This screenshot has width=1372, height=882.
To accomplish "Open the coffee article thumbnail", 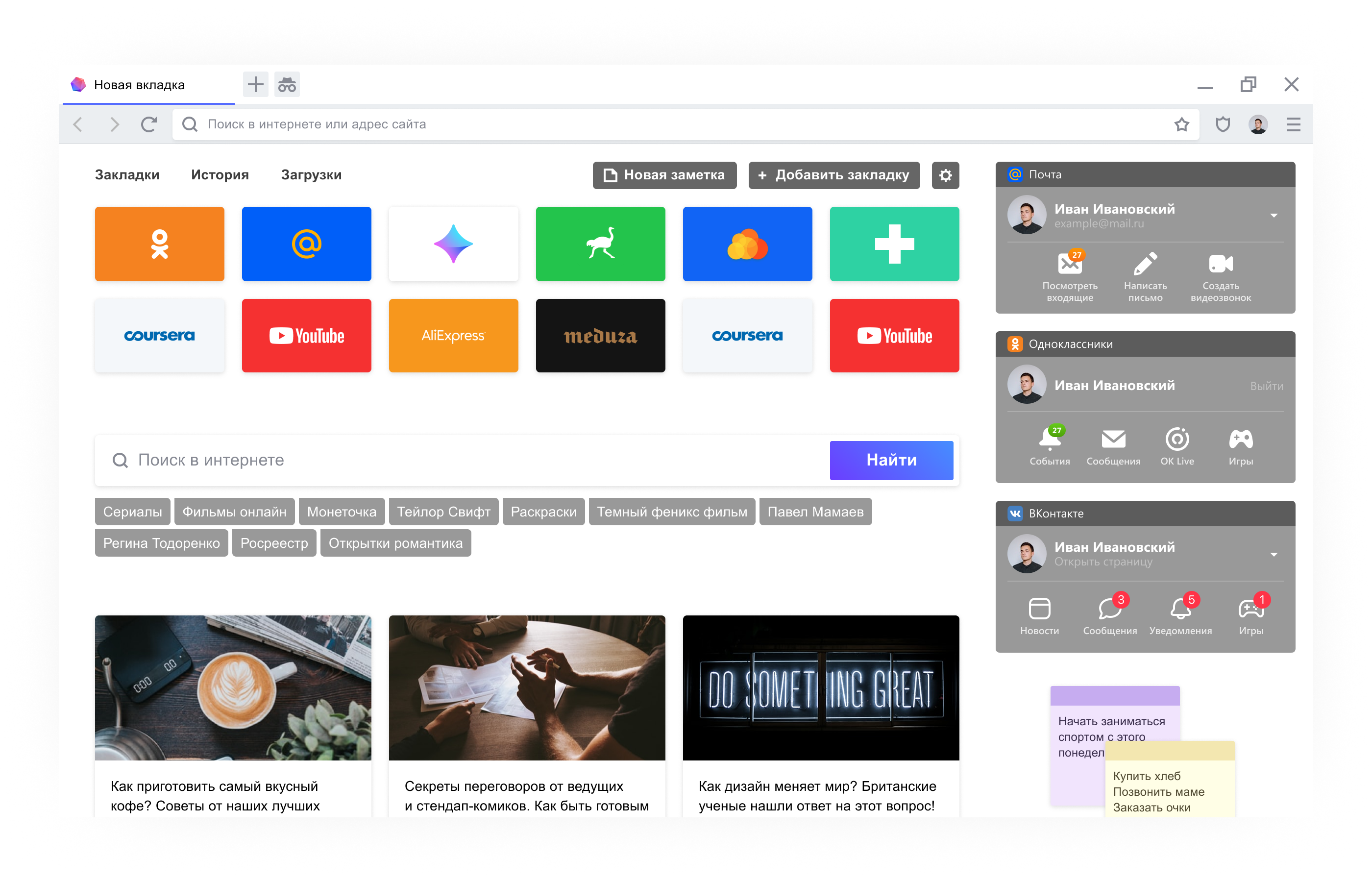I will (x=233, y=688).
